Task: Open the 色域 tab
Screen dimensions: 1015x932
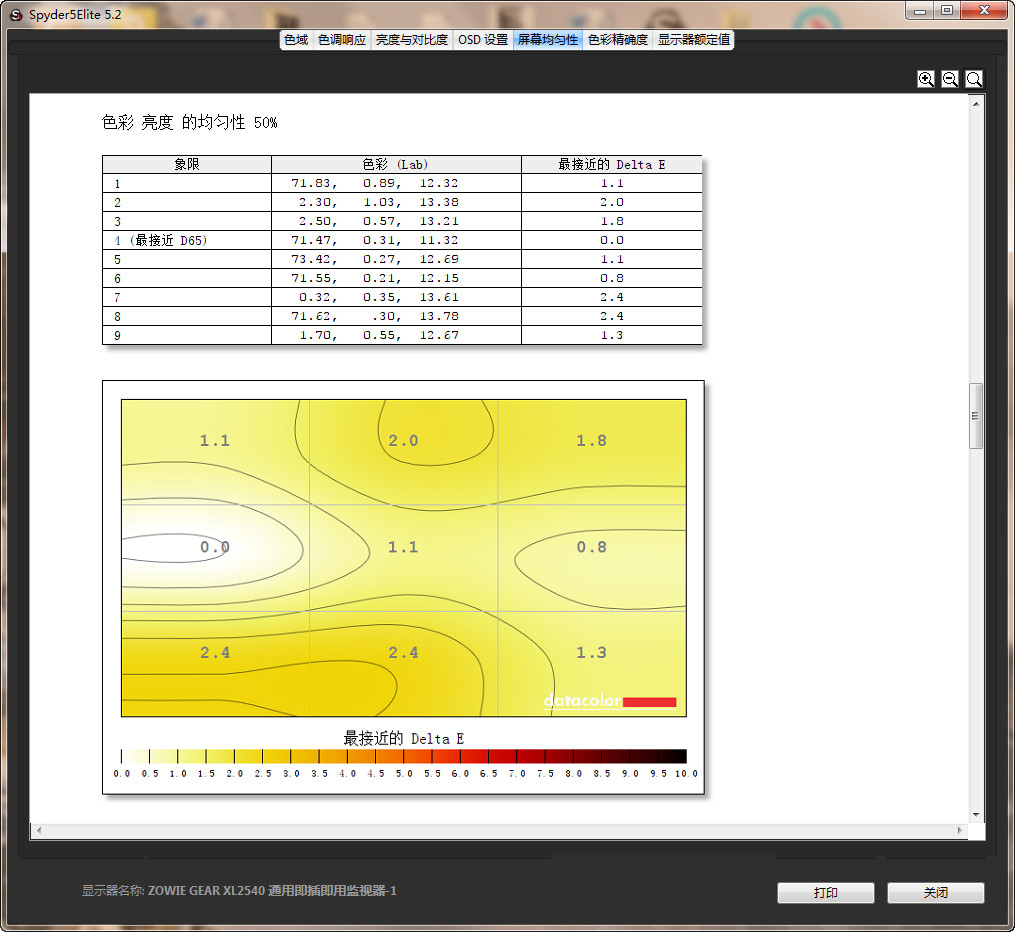Action: tap(296, 40)
